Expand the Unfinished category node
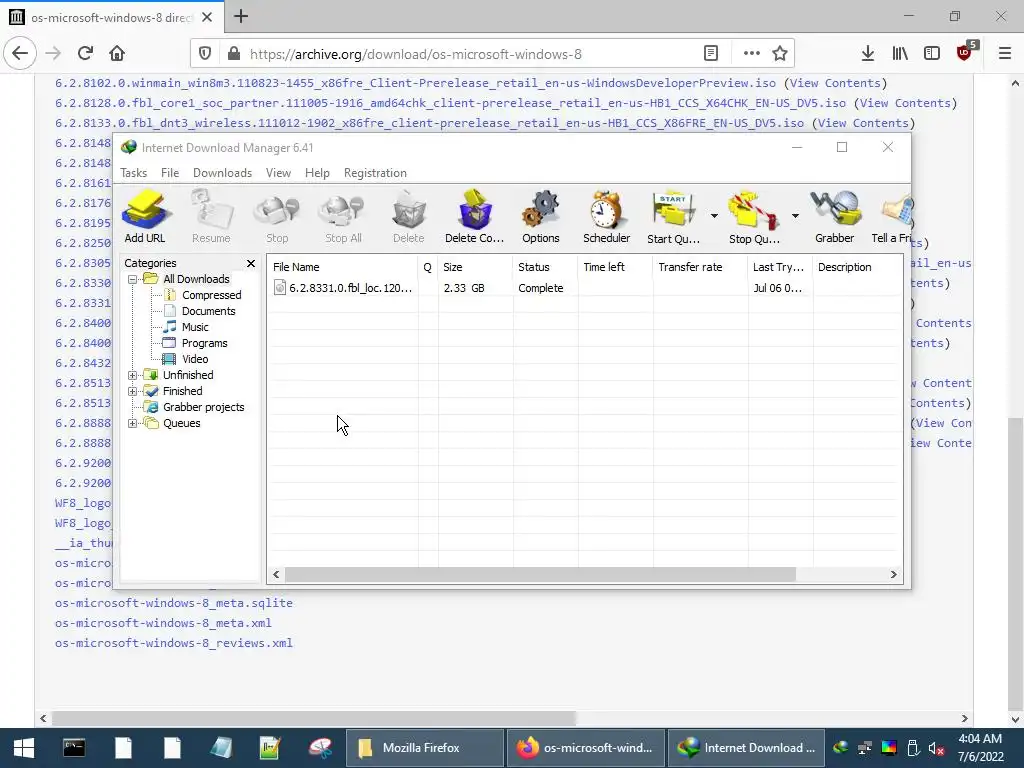This screenshot has width=1024, height=768. 133,376
